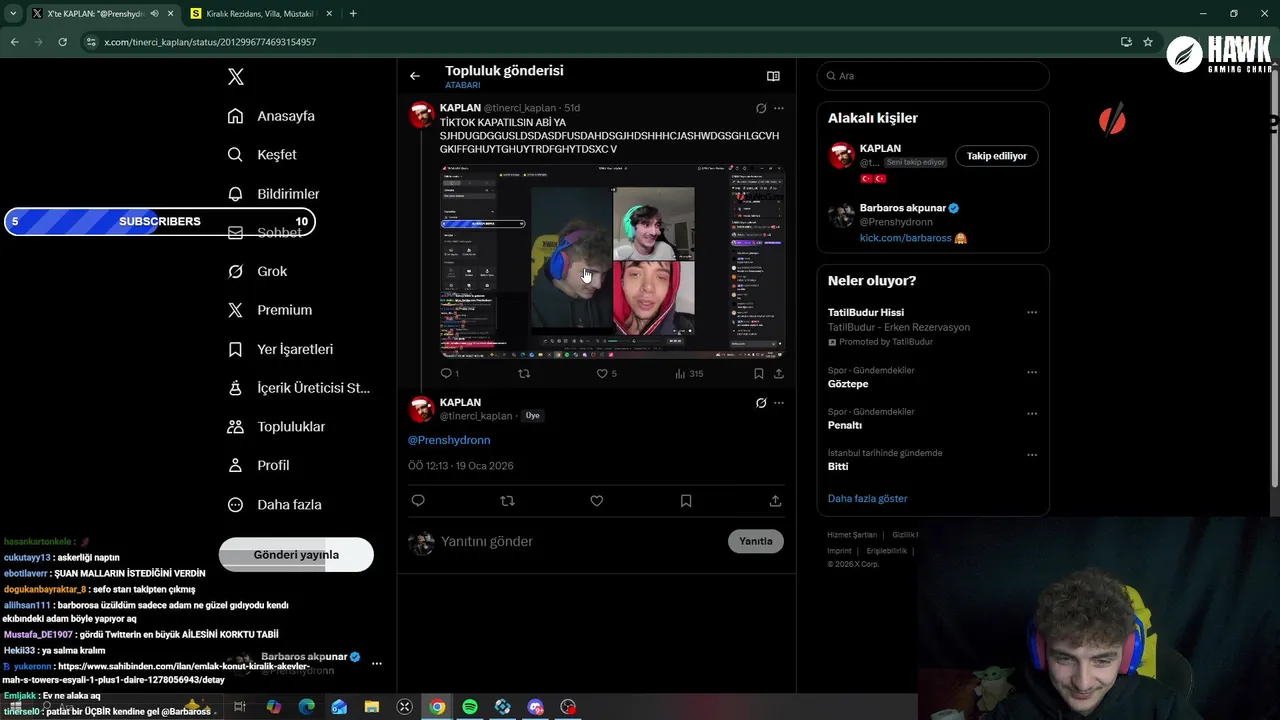Open the X logo home link

point(235,77)
